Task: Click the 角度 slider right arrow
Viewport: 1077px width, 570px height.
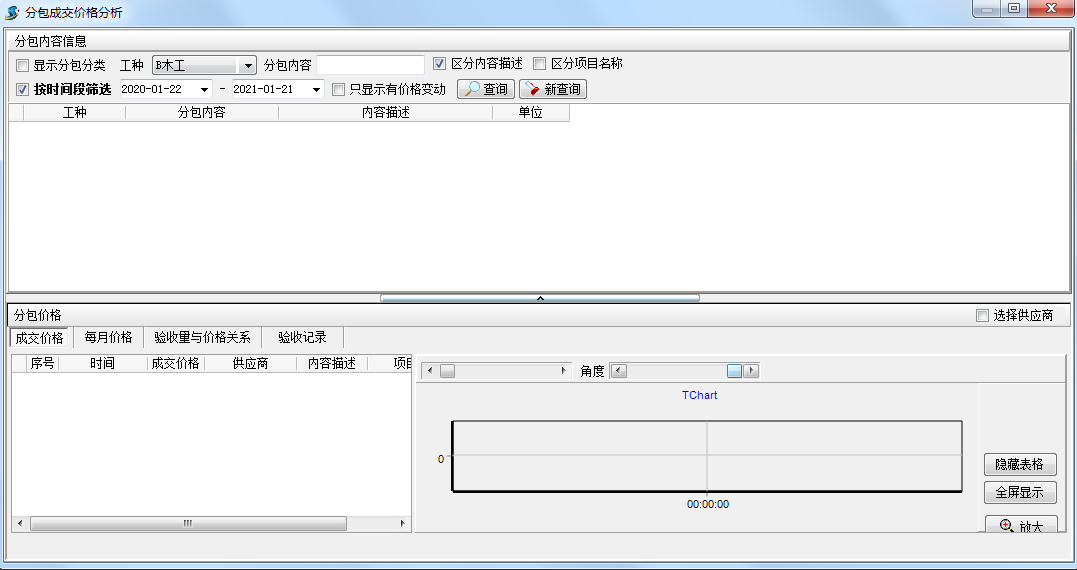Action: (751, 371)
